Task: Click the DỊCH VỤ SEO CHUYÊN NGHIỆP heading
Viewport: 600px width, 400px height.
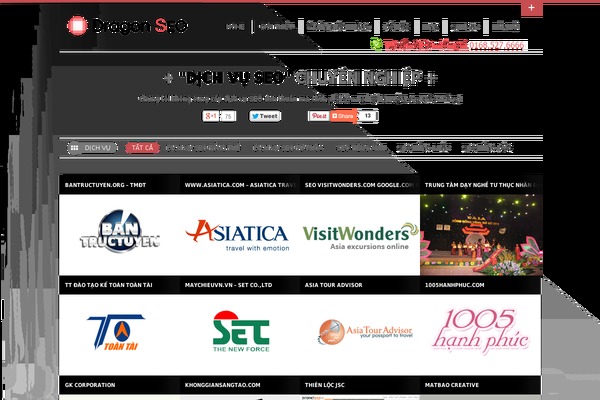Action: 300,78
